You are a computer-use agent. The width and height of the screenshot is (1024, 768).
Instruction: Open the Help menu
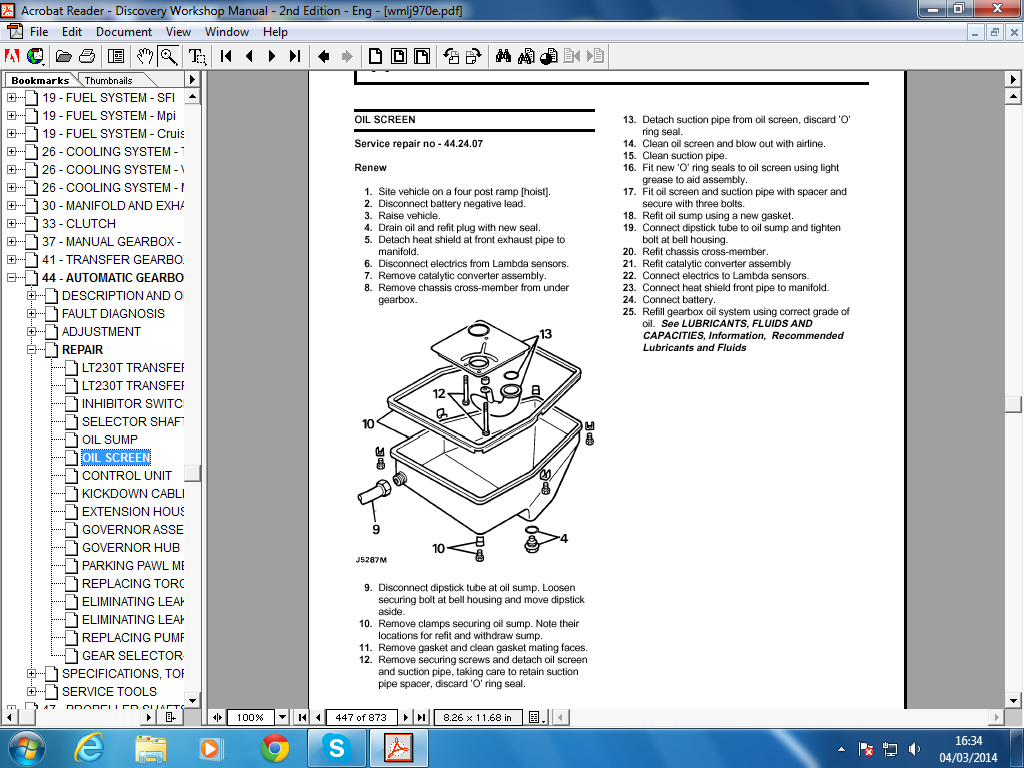[275, 31]
